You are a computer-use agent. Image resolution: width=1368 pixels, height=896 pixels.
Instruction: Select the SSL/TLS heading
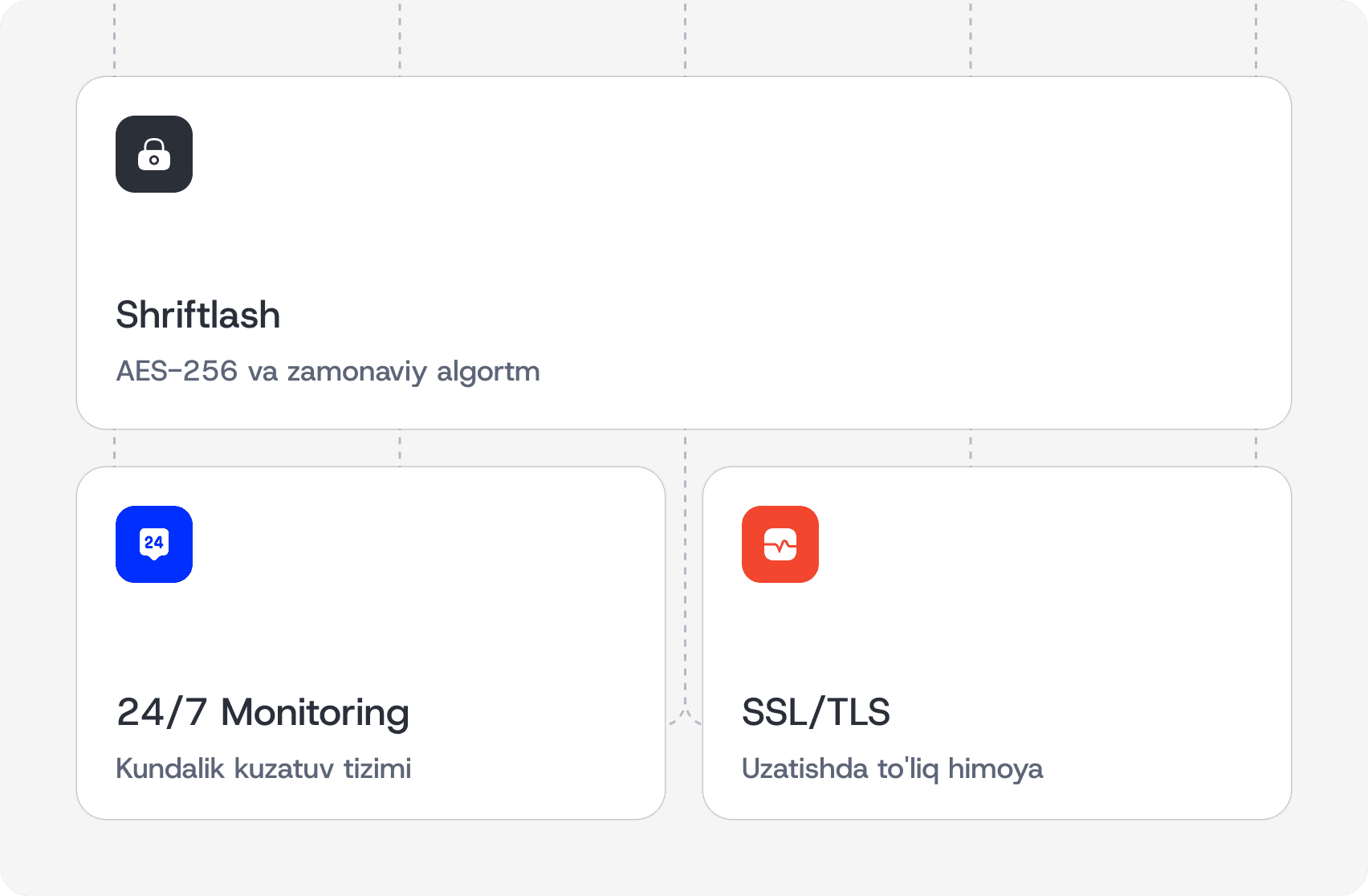coord(816,712)
